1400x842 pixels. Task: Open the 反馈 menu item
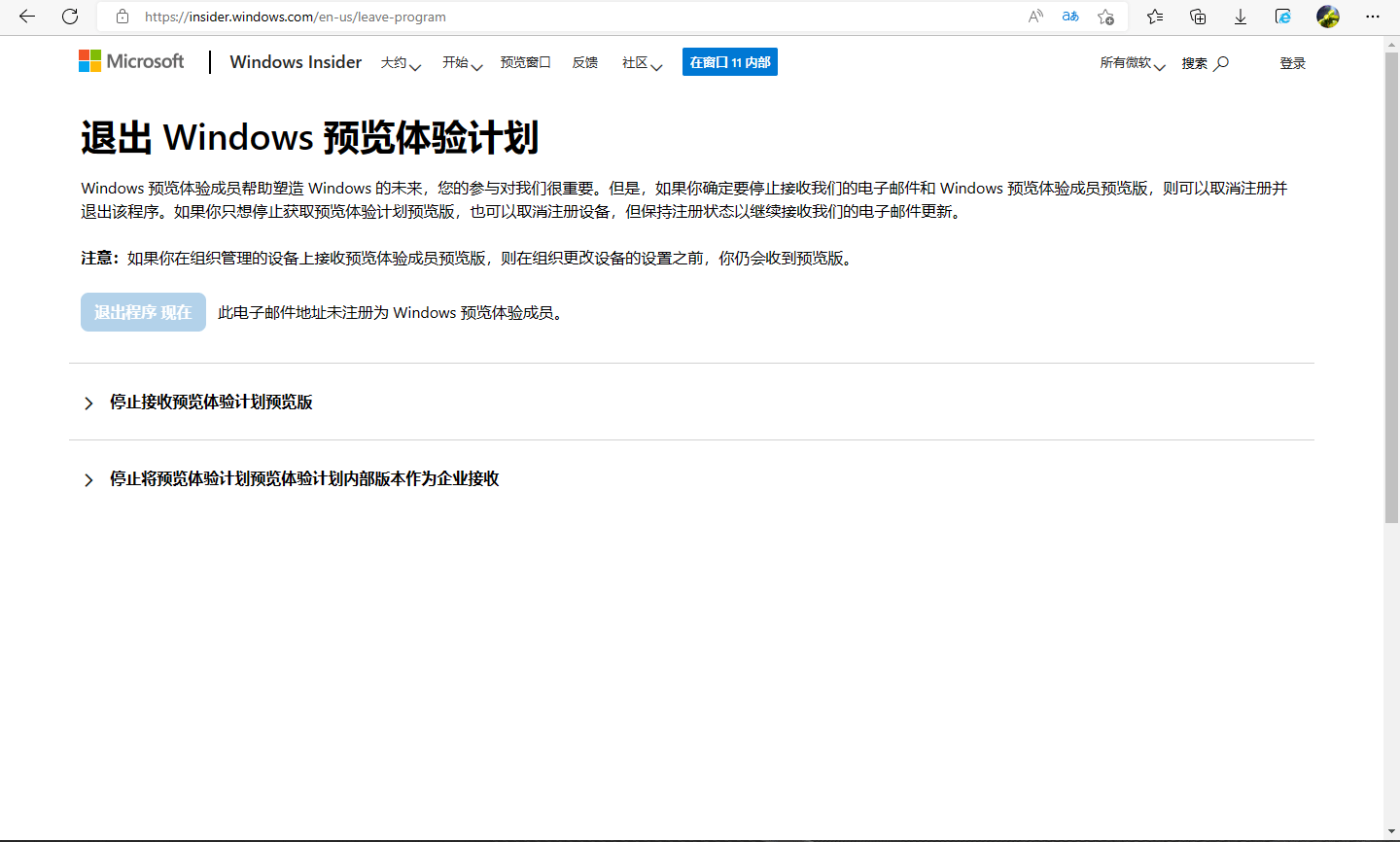tap(585, 62)
